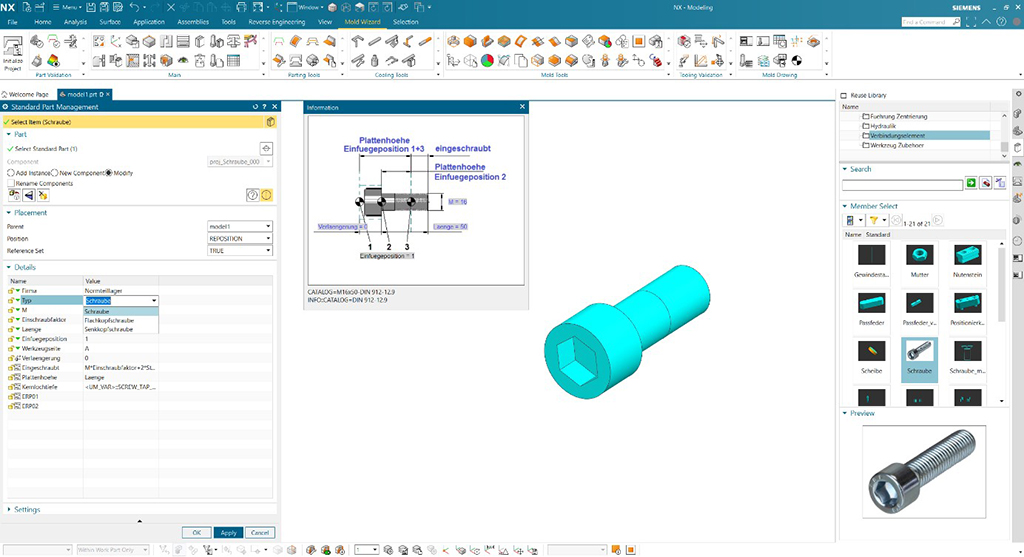Click the spreadsheet table icon in the Main group

[233, 61]
